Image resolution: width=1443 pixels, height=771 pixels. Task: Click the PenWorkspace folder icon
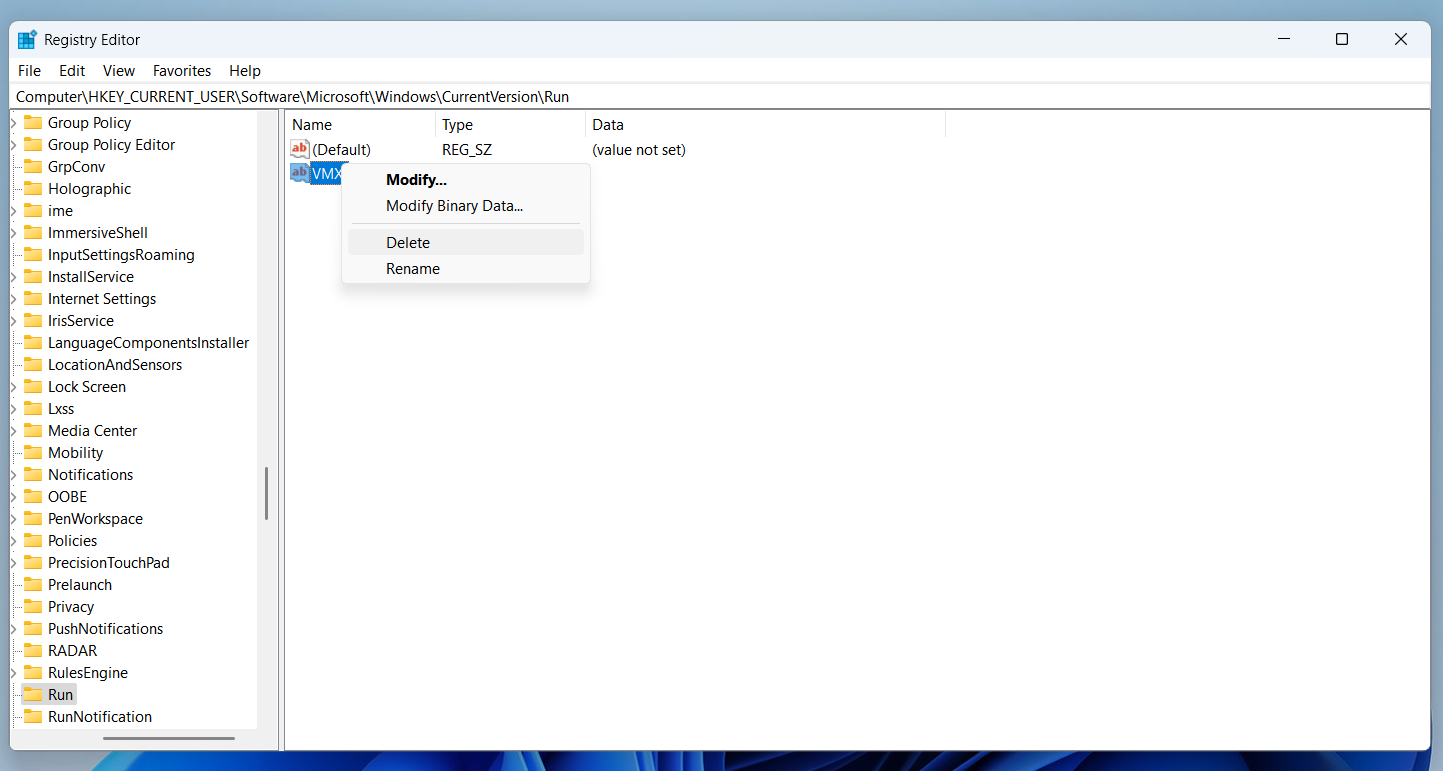pos(33,519)
